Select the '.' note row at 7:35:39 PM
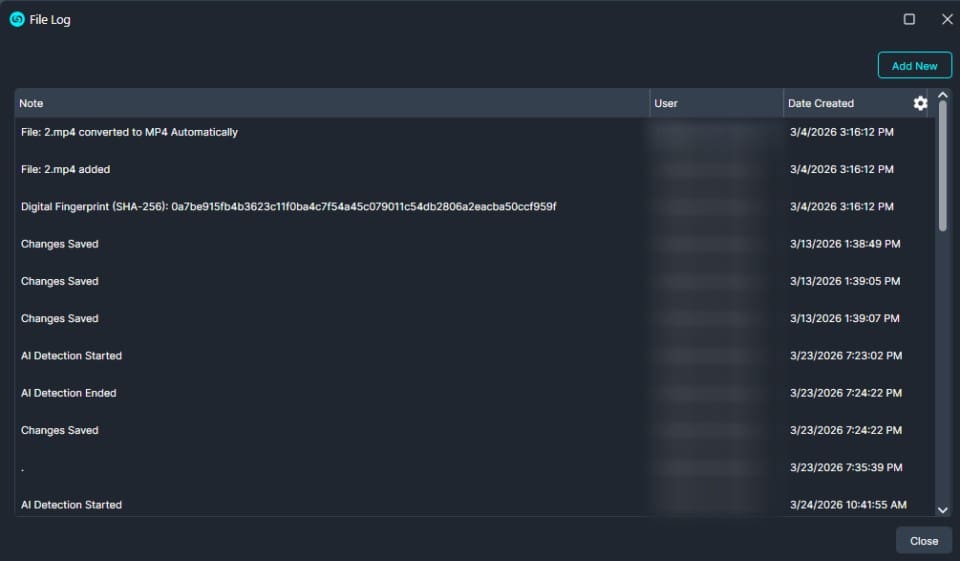The height and width of the screenshot is (561, 960). click(300, 468)
